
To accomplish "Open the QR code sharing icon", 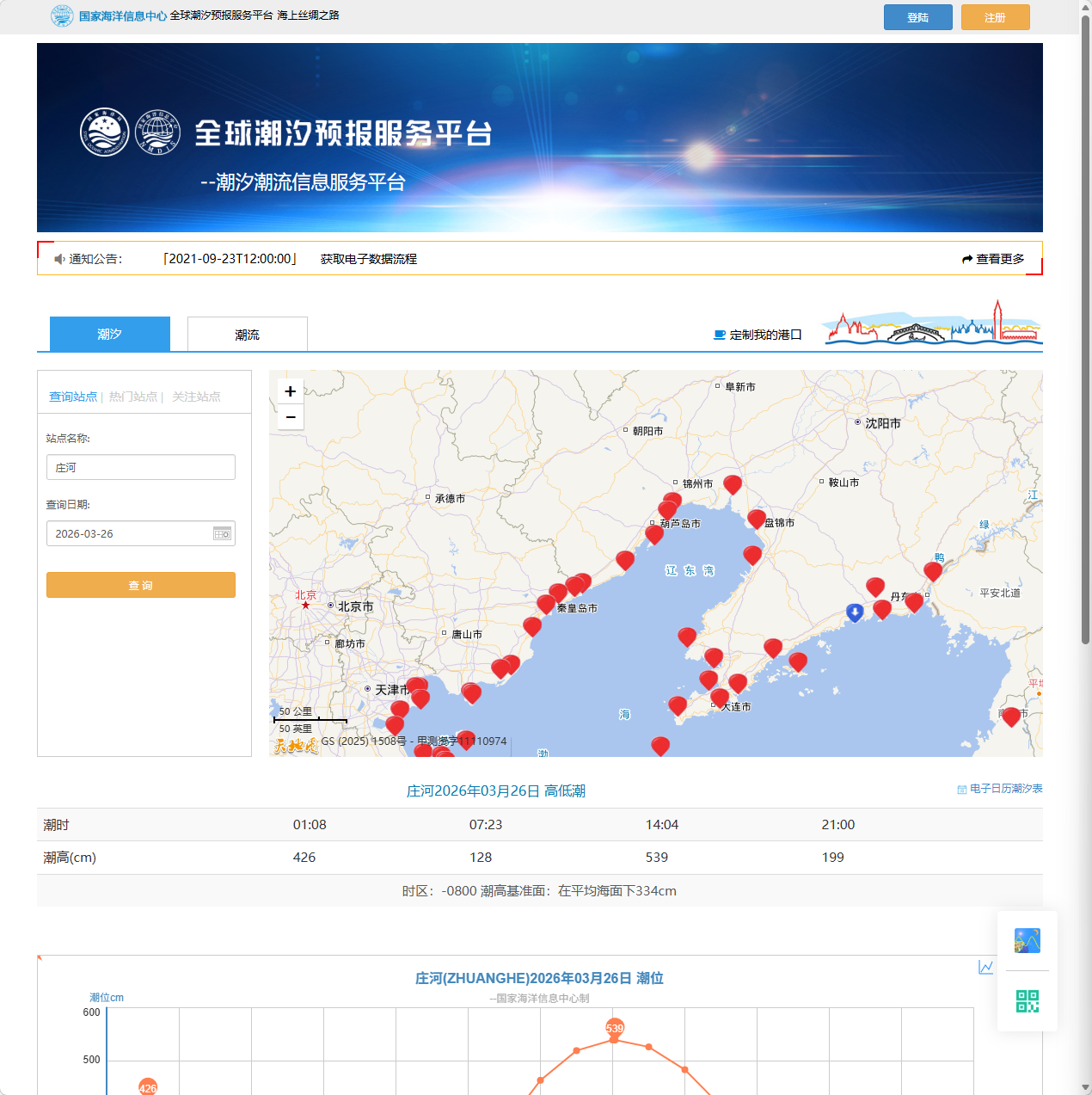I will click(x=1028, y=1001).
